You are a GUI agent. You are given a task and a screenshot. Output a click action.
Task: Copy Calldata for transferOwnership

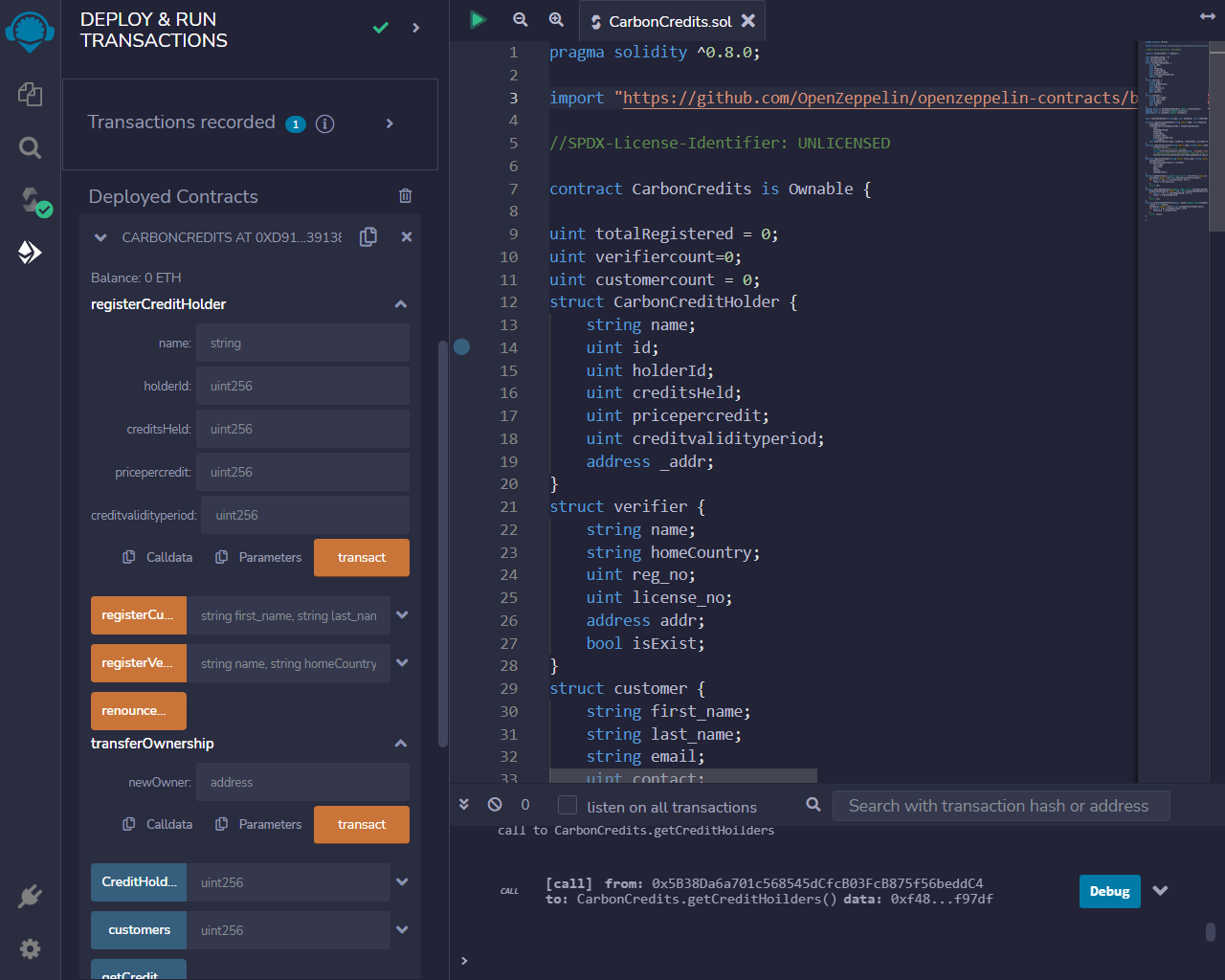pyautogui.click(x=157, y=824)
